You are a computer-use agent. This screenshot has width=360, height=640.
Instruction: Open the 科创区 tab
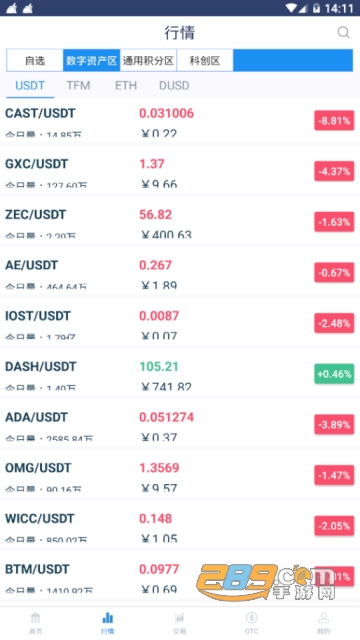[205, 61]
